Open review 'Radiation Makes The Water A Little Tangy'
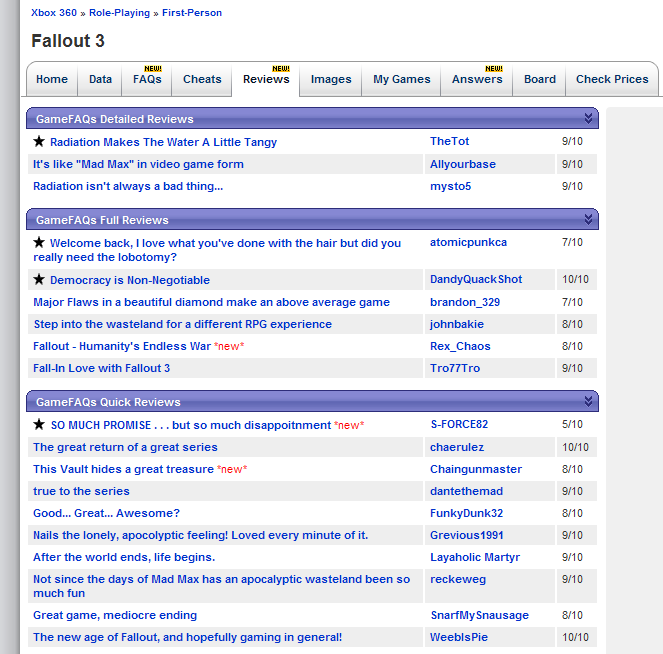The width and height of the screenshot is (663, 654). [x=163, y=142]
